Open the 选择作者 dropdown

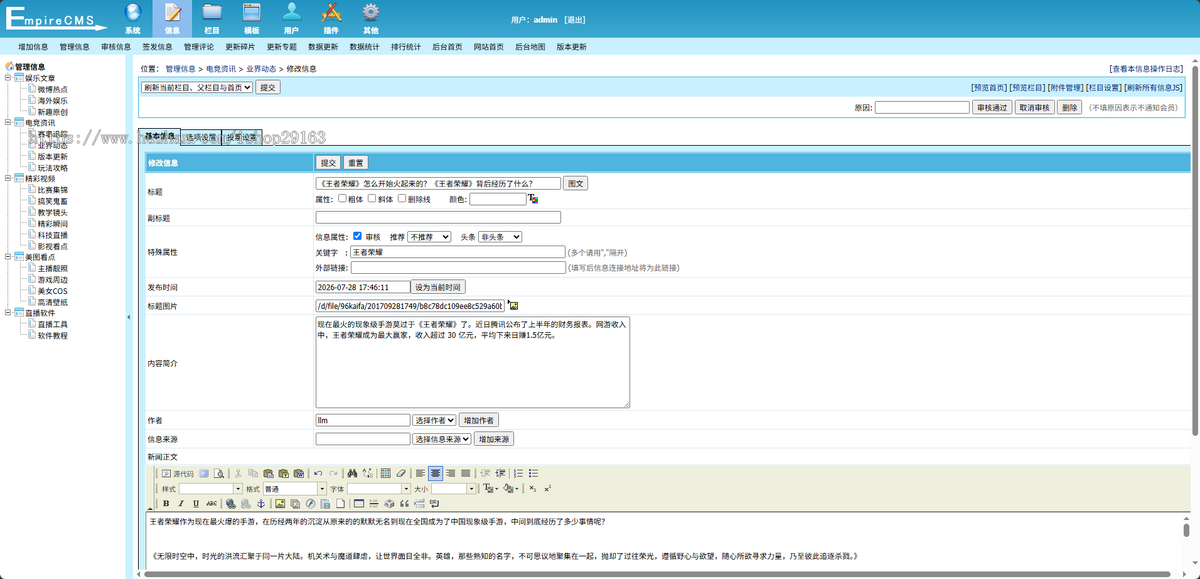(x=434, y=421)
